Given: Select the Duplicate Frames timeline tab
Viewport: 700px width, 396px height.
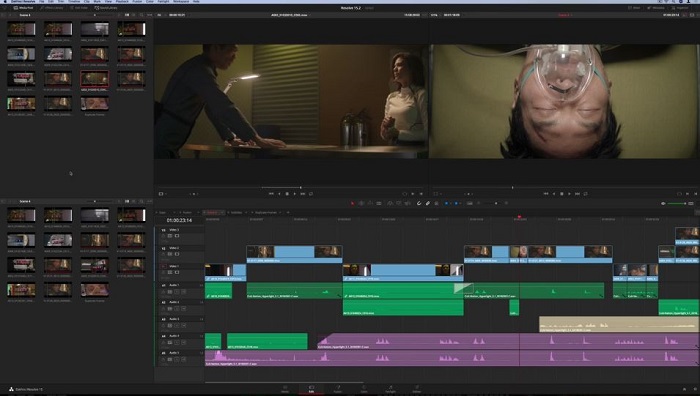Looking at the screenshot, I should coord(266,213).
